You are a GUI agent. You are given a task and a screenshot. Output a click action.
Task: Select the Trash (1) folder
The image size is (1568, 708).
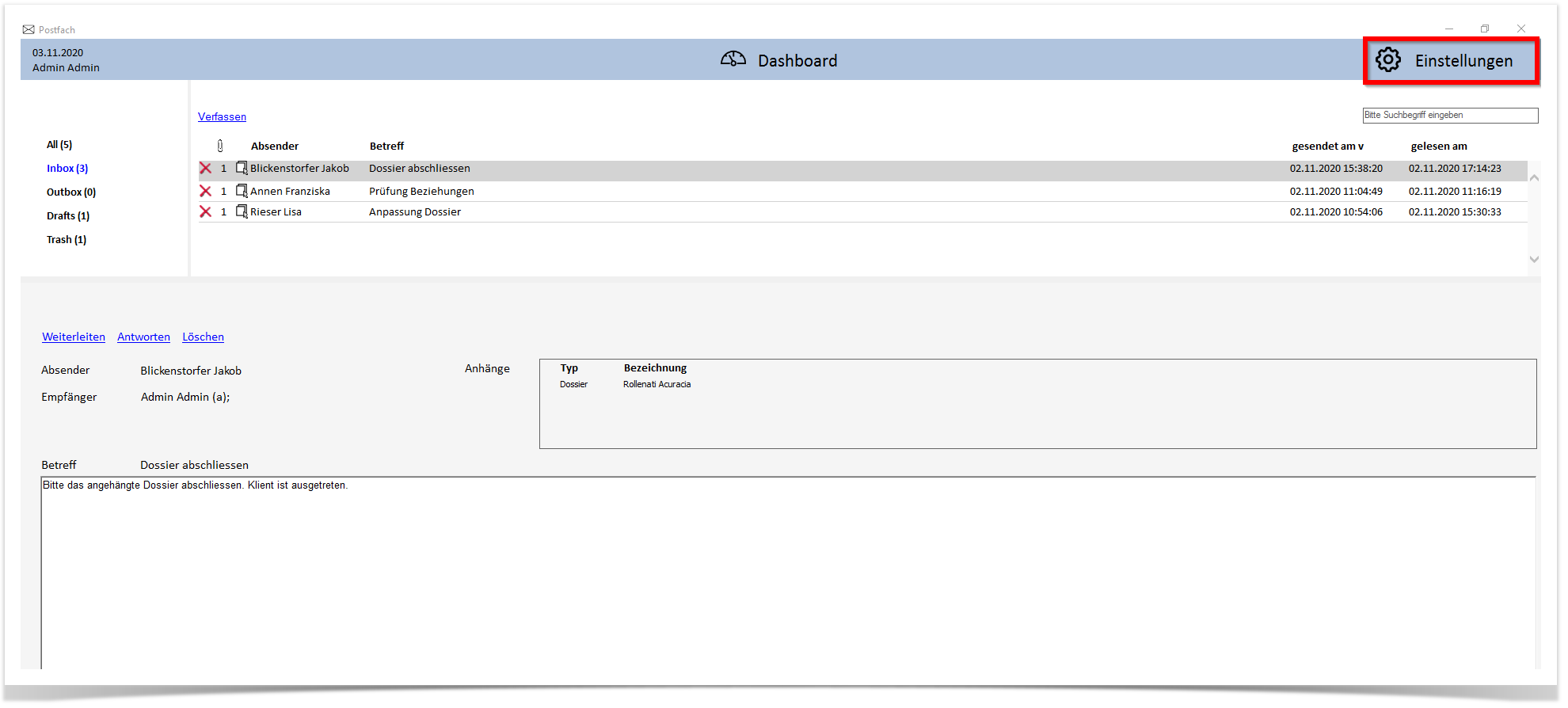67,240
